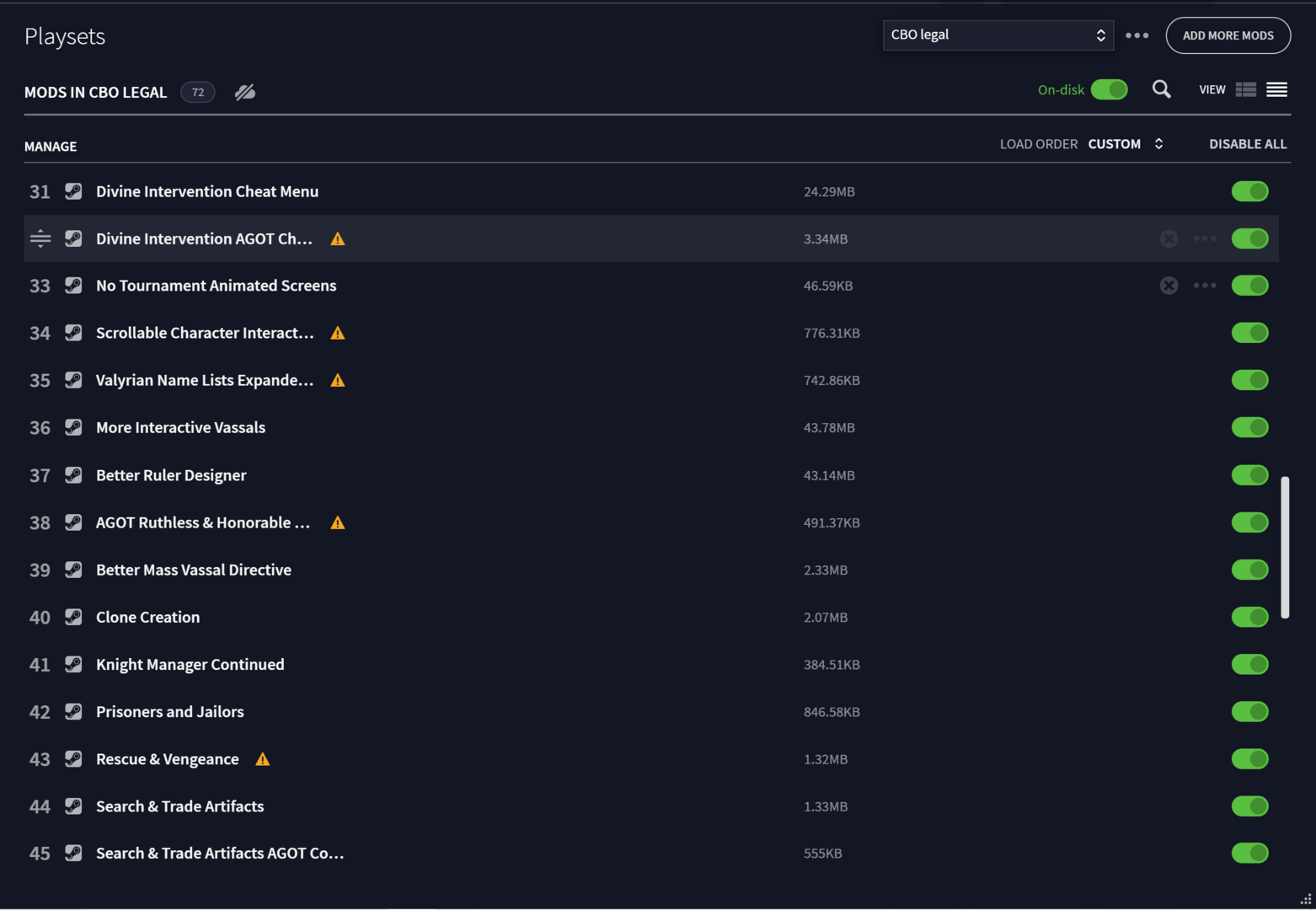Click Steam icon on Clone Creation row
Screen dimensions: 1316x910
(74, 617)
